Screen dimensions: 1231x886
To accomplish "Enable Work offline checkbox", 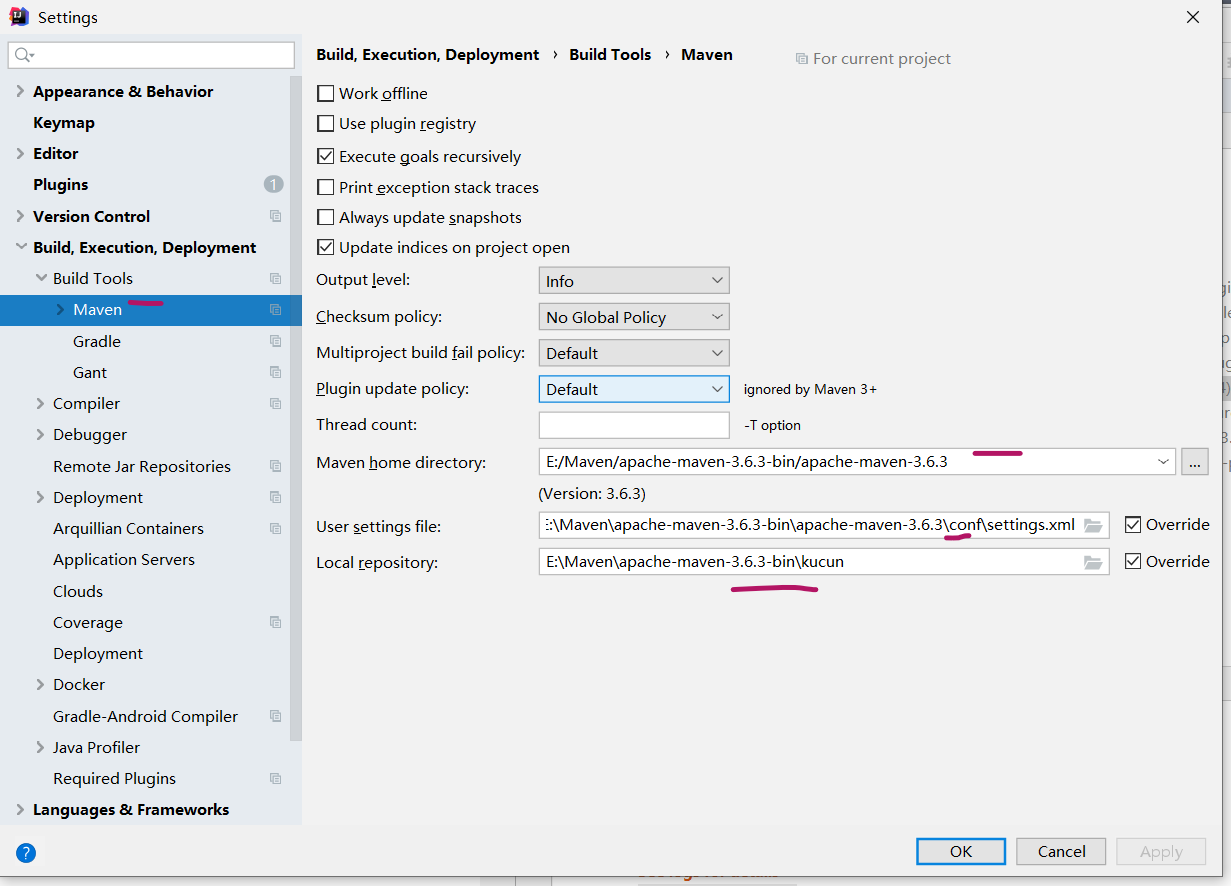I will (x=325, y=93).
